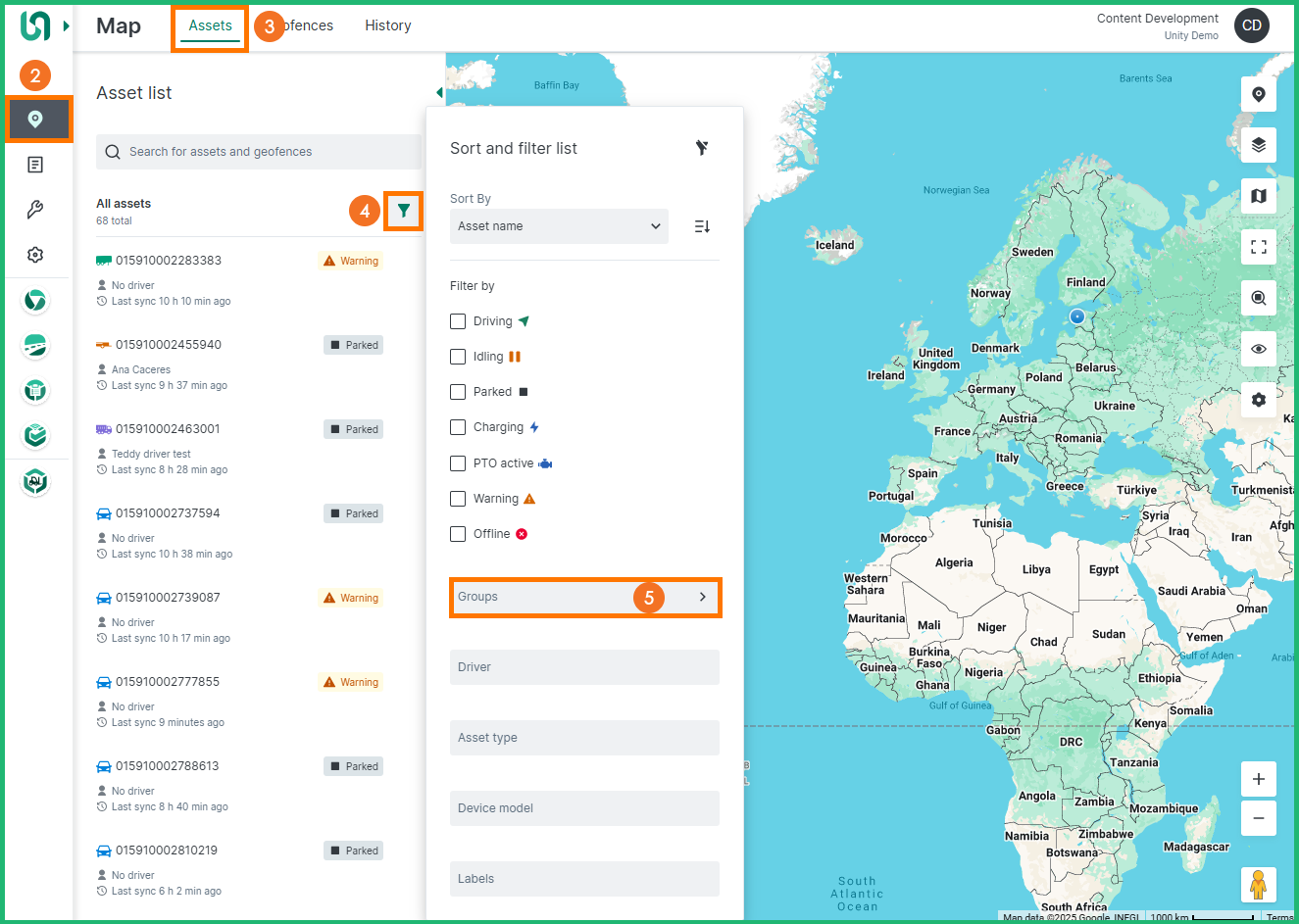Enable the Parked filter checkbox
1299x924 pixels.
[x=458, y=392]
